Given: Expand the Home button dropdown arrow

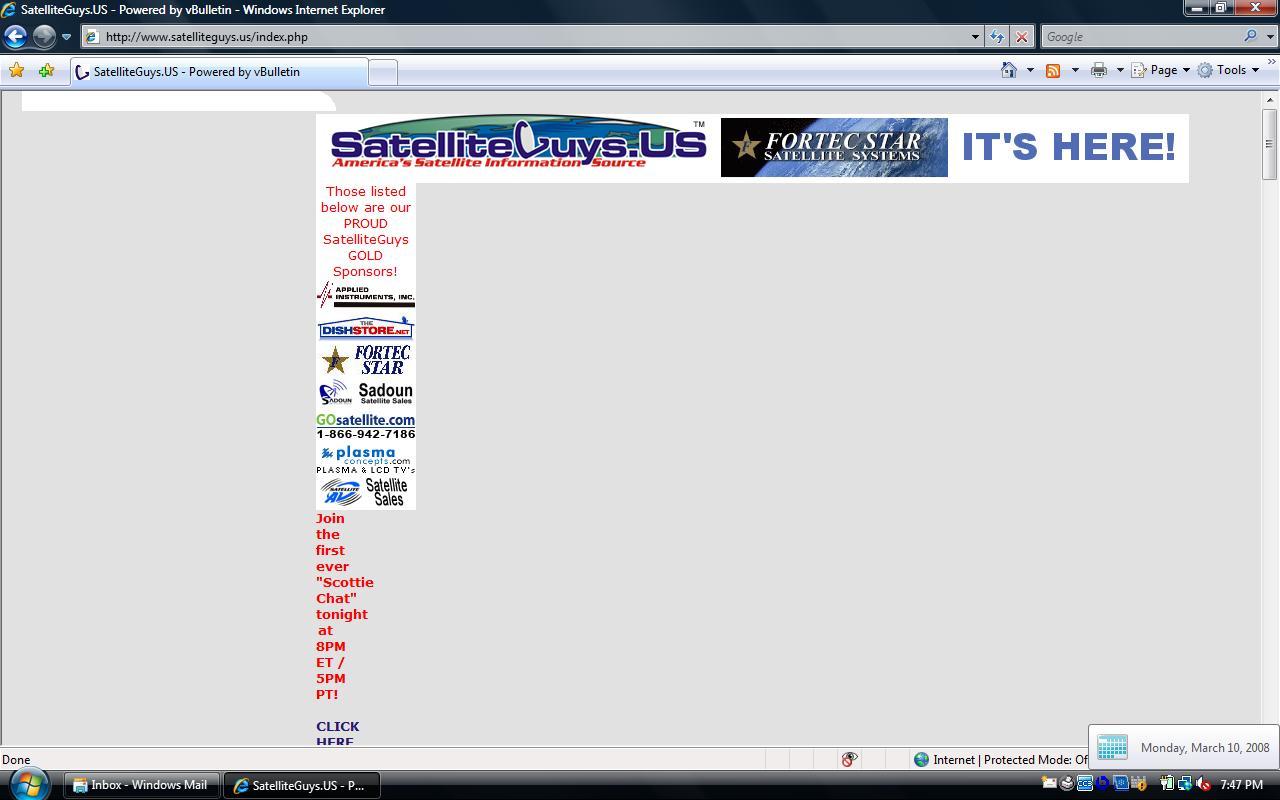Looking at the screenshot, I should [1030, 70].
